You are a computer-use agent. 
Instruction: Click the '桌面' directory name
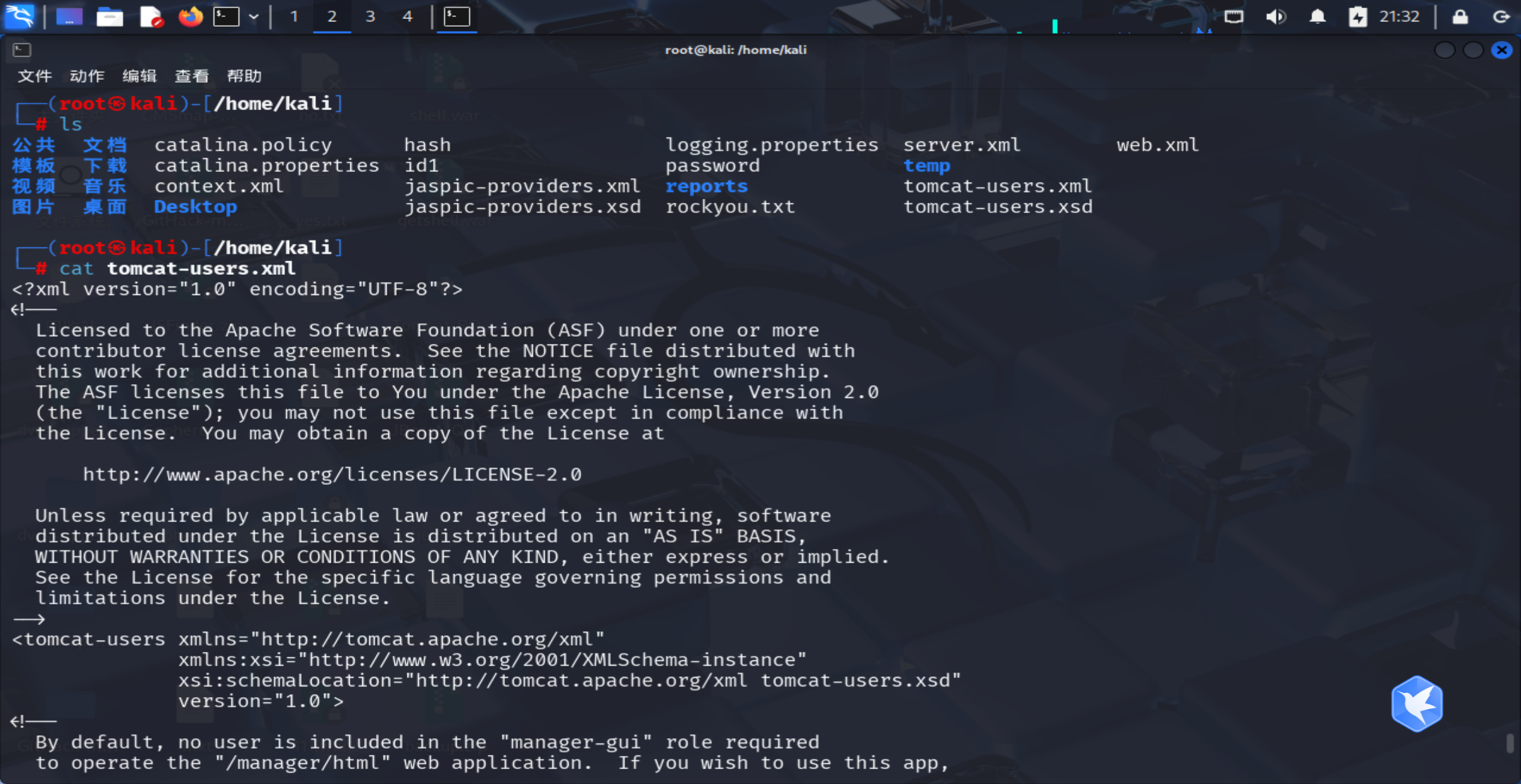tap(105, 207)
